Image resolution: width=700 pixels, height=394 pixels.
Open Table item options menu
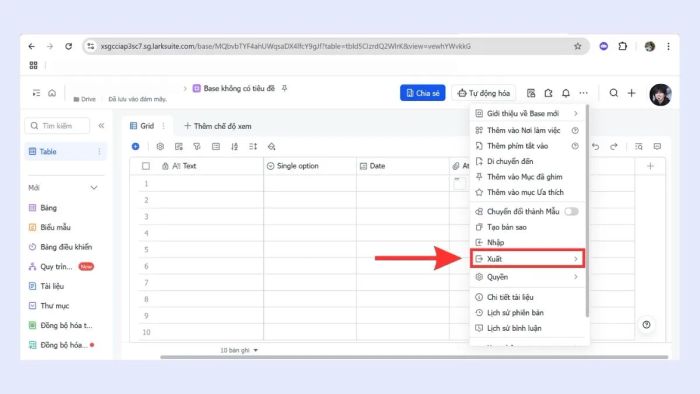click(99, 152)
